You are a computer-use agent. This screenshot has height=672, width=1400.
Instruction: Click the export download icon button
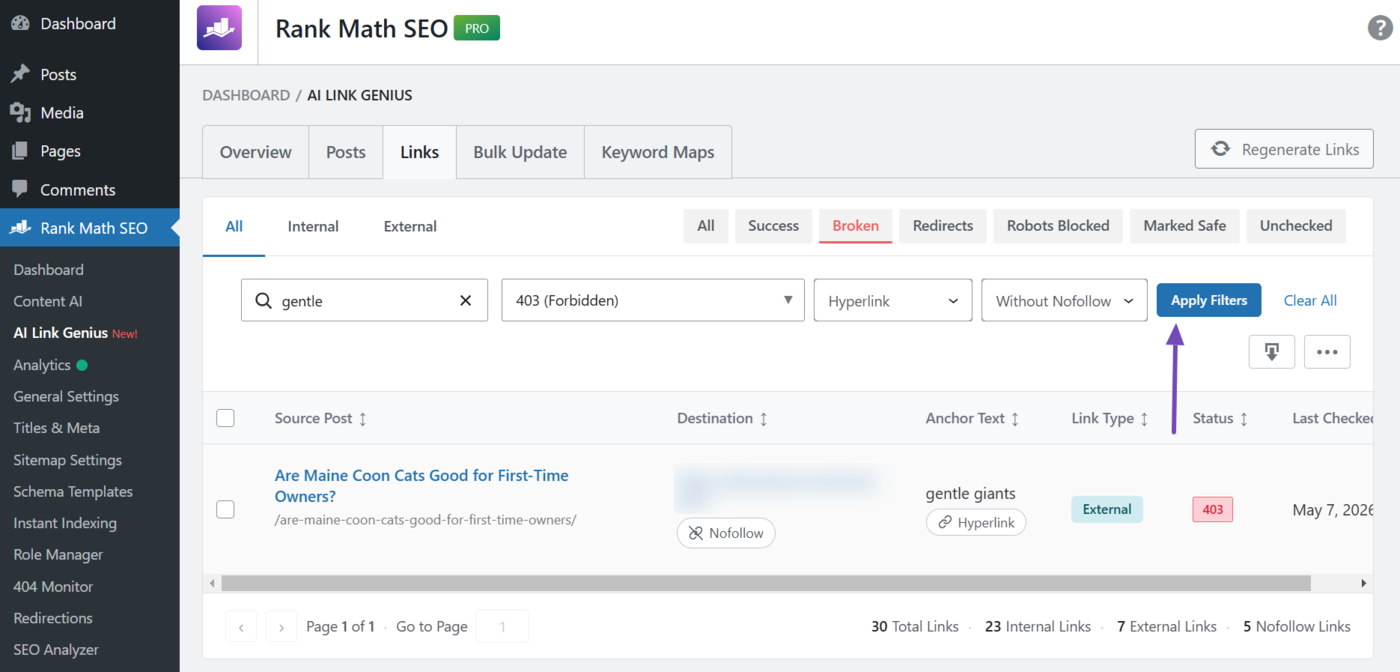(x=1272, y=352)
